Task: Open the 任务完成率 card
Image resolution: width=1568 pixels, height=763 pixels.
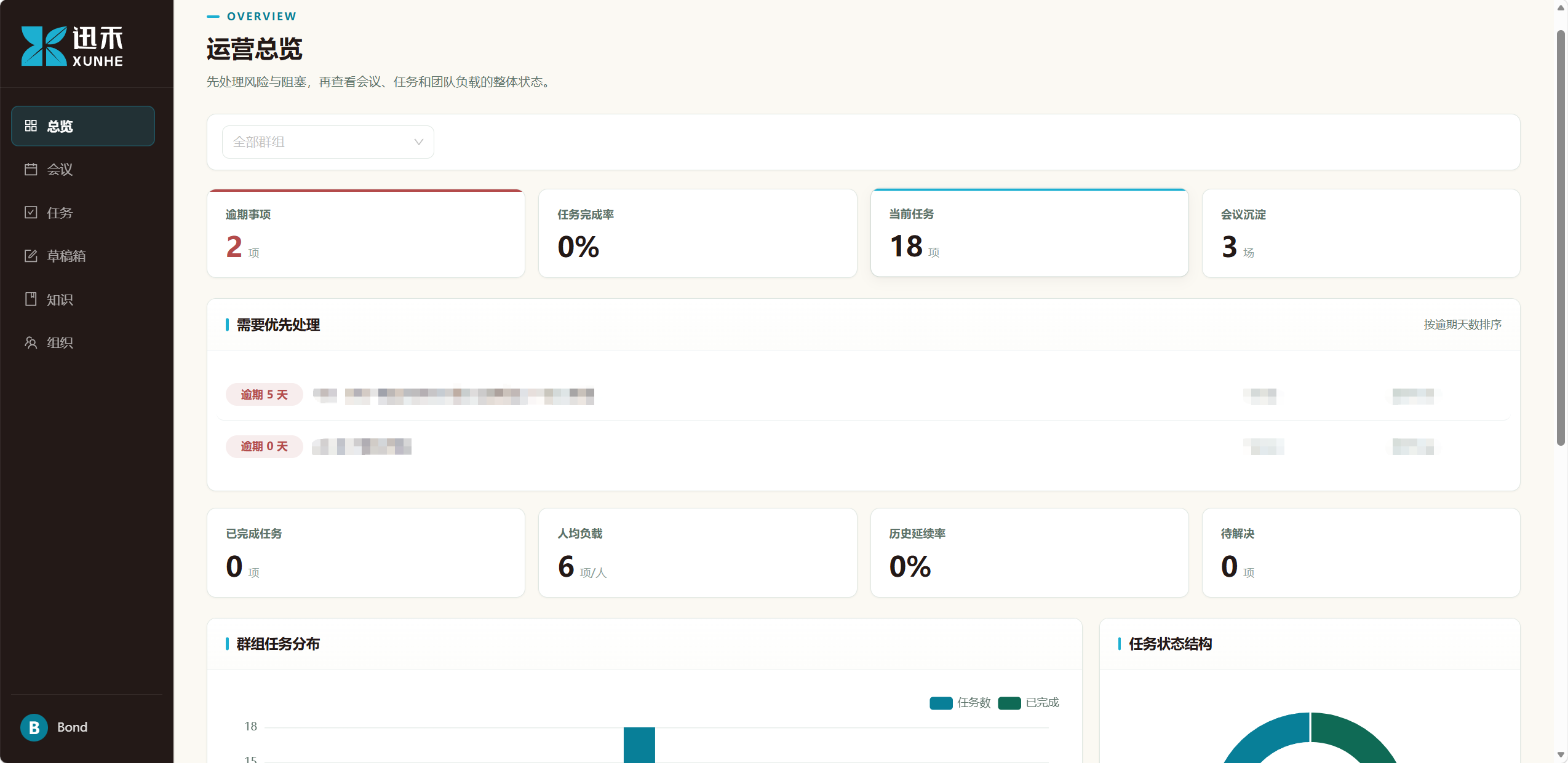Action: (698, 234)
